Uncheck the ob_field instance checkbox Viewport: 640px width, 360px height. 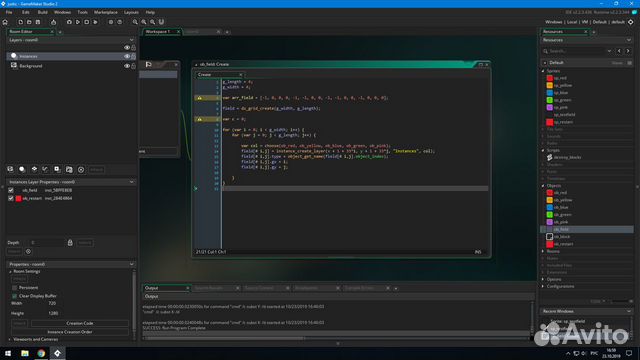(11, 190)
